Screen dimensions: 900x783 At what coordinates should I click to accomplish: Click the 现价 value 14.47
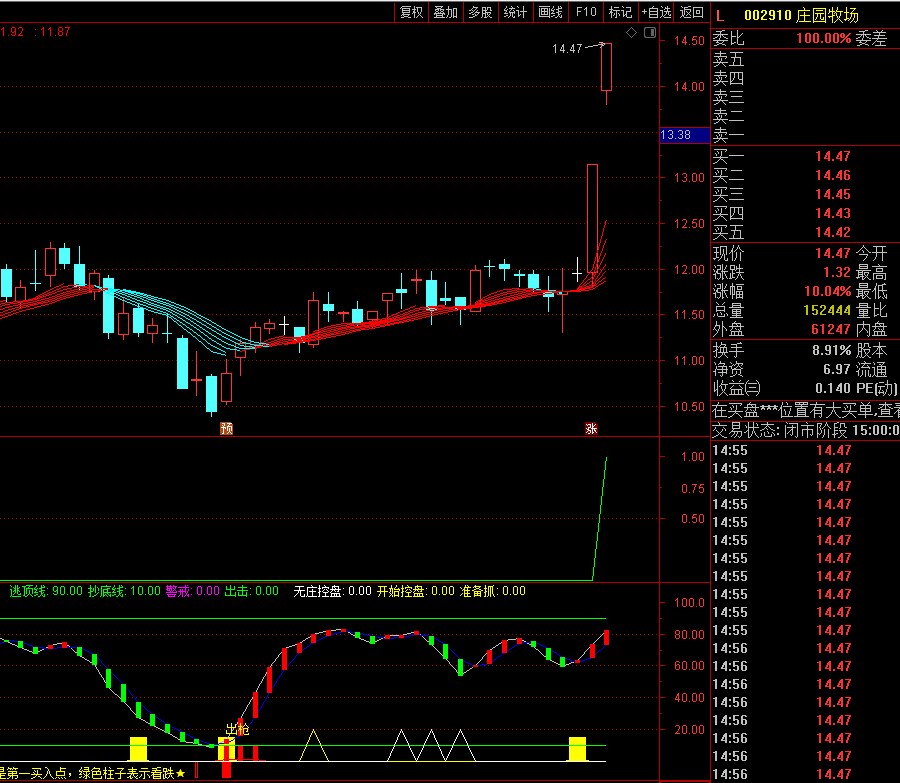pos(833,253)
